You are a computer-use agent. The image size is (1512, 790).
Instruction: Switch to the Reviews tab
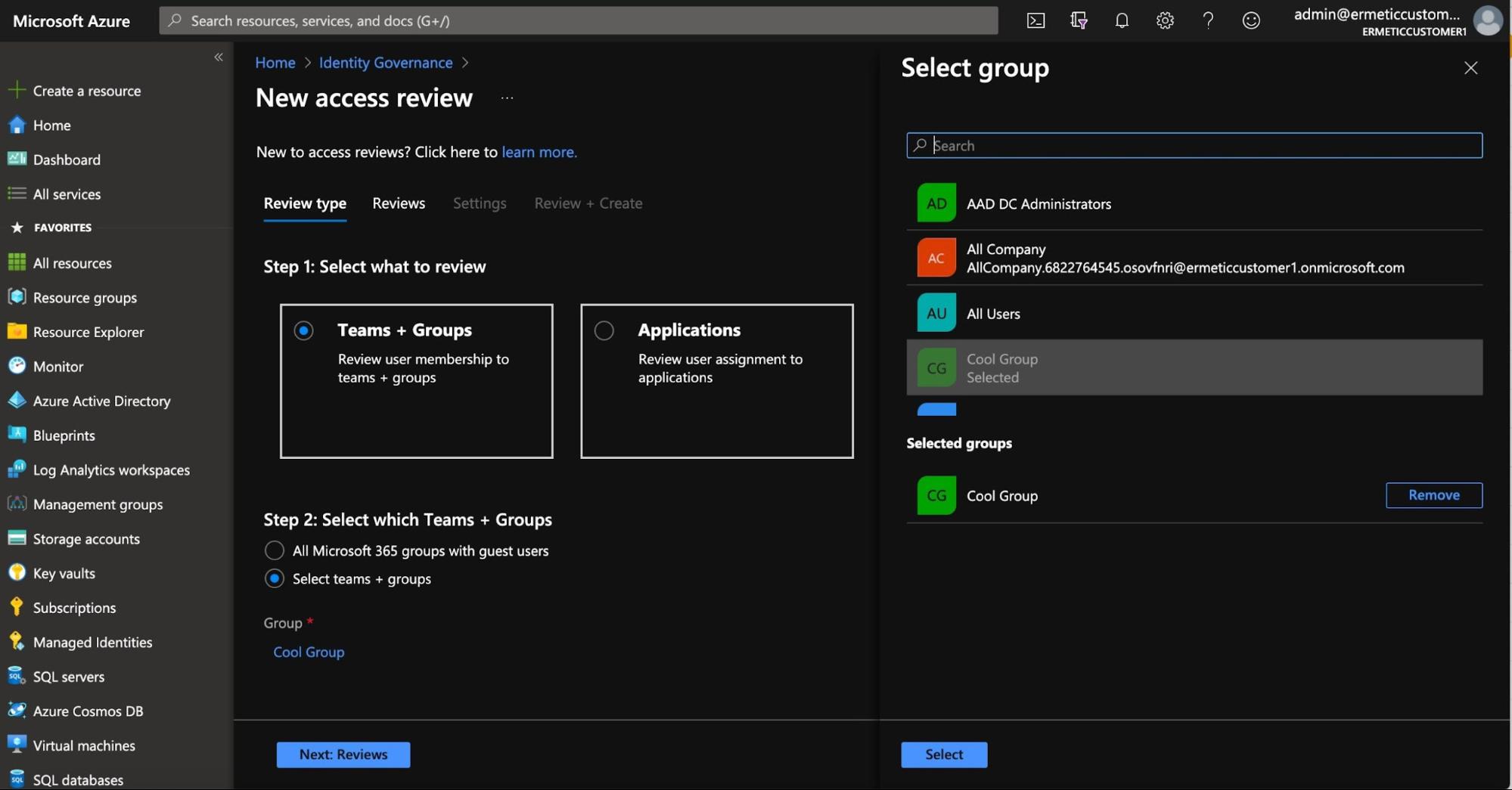399,203
